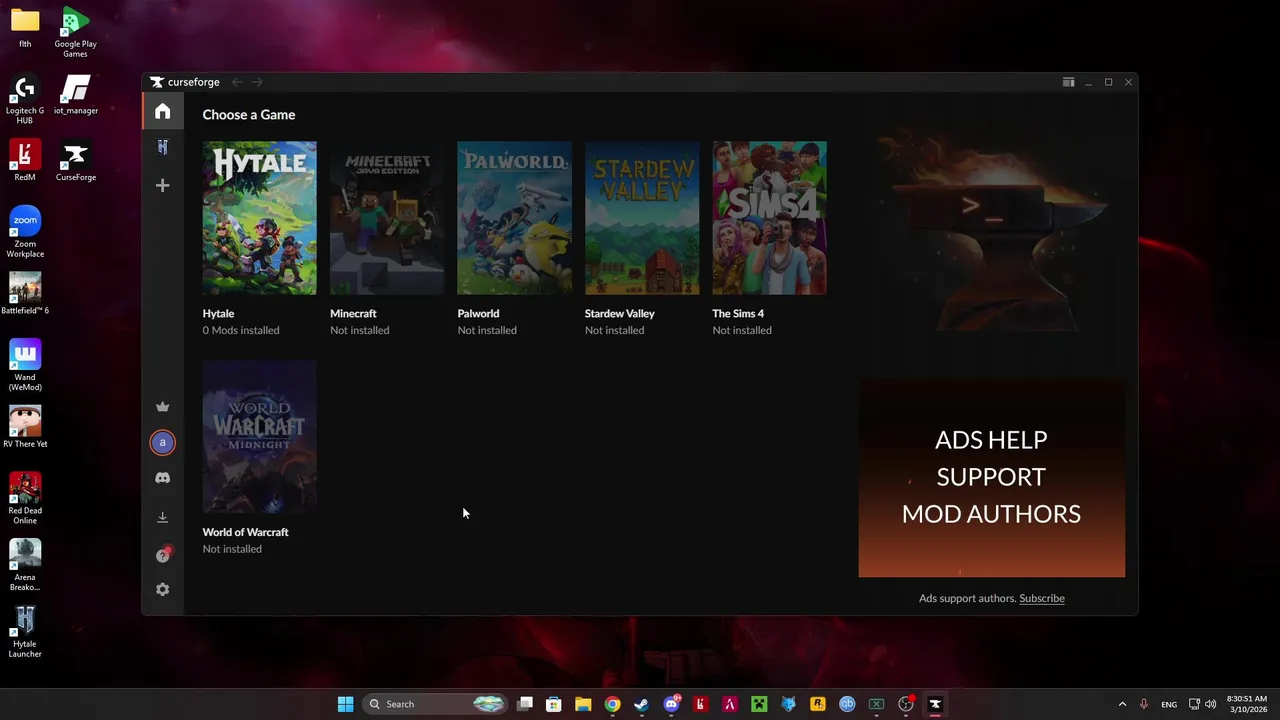This screenshot has width=1280, height=720.
Task: Click the Hytale title text
Action: [218, 313]
